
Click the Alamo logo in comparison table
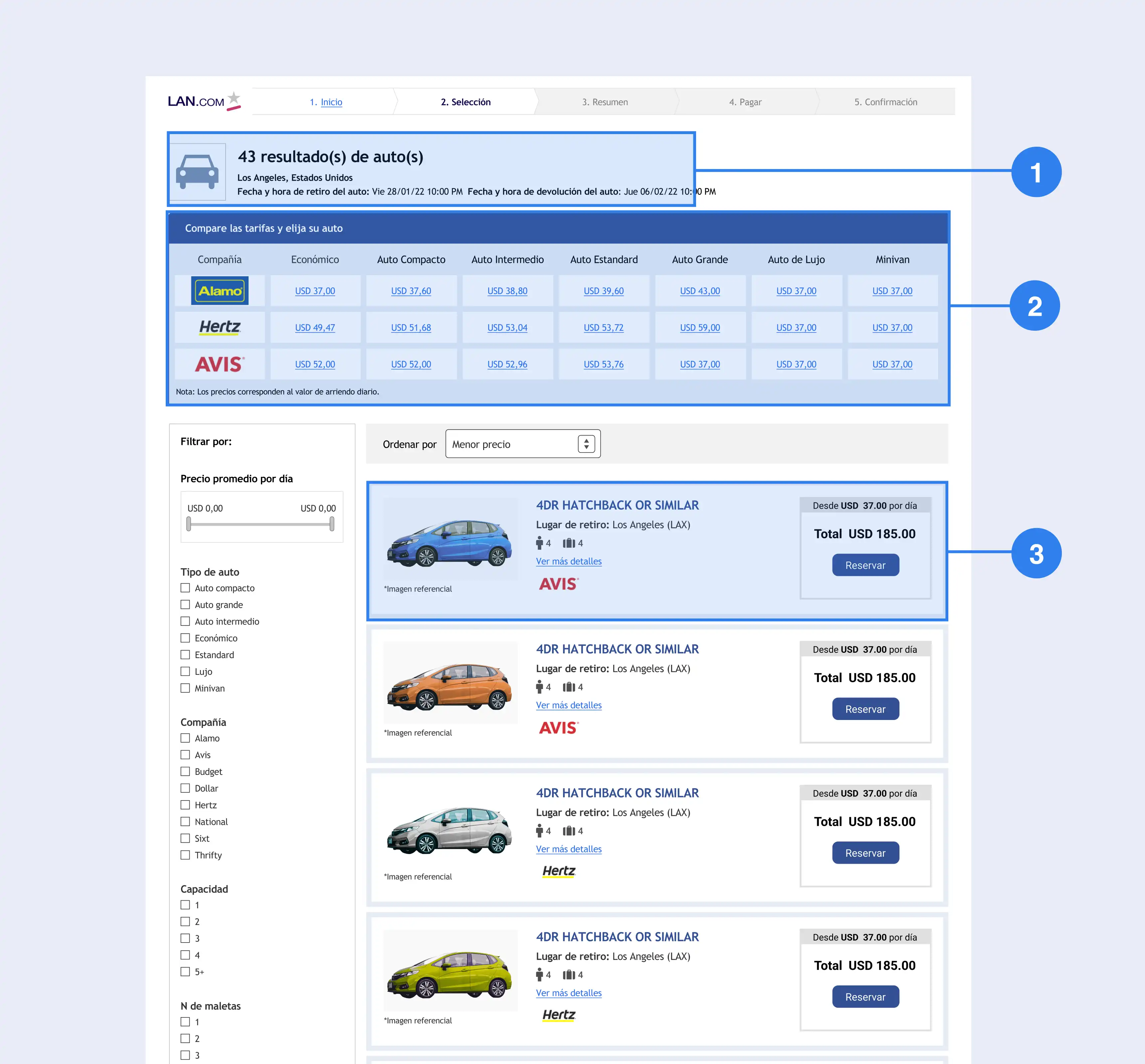click(219, 291)
